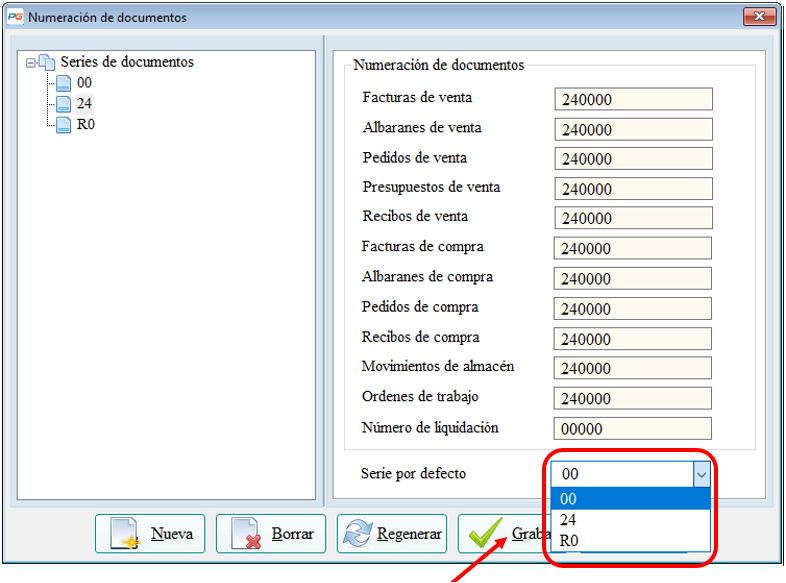This screenshot has height=583, width=786.
Task: Click the Recibos de compra number field
Action: [632, 338]
